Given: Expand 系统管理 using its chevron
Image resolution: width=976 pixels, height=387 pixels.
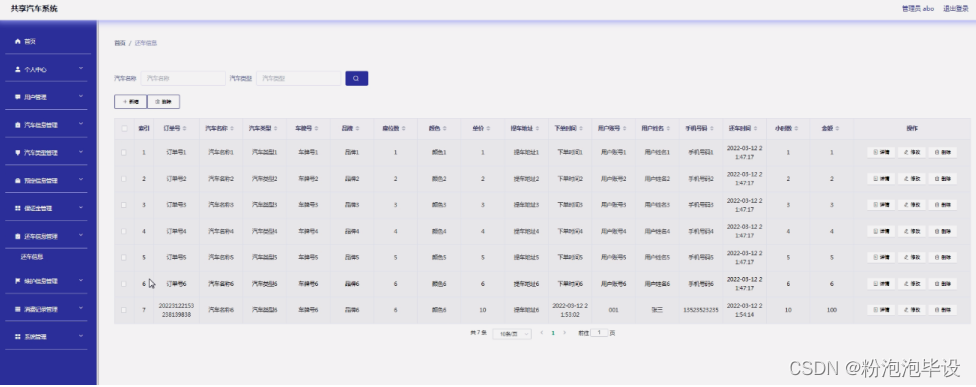Looking at the screenshot, I should pos(81,336).
